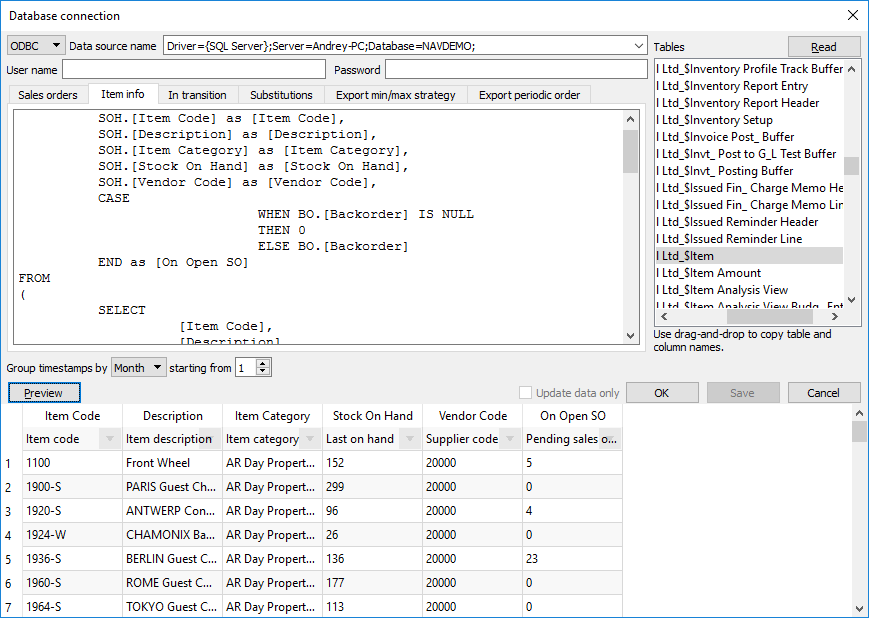
Task: Click the Read tables button
Action: pyautogui.click(x=823, y=47)
